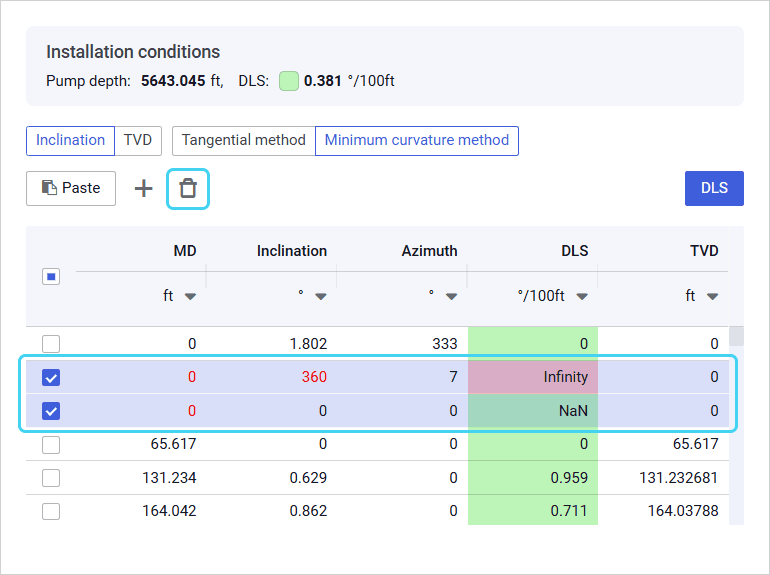The height and width of the screenshot is (575, 770).
Task: Select Minimum curvature method option
Action: [416, 140]
